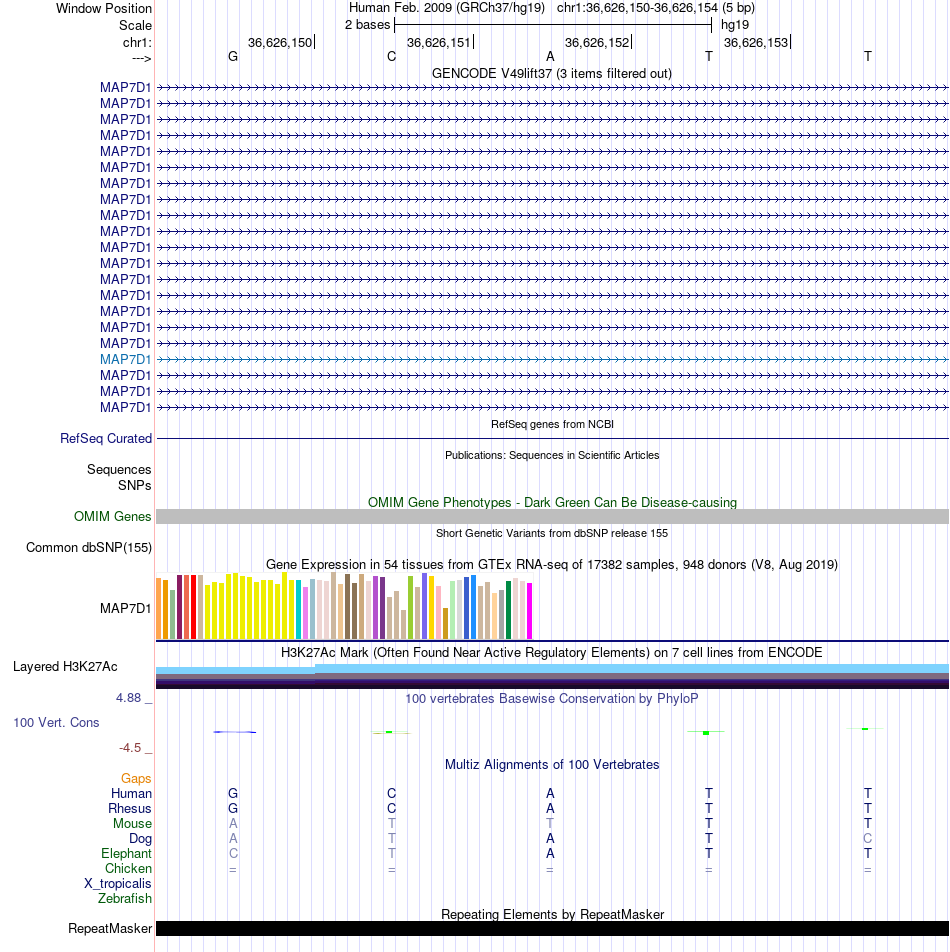Click the RepeatMasker track label
Screen dimensions: 950x952
point(110,929)
